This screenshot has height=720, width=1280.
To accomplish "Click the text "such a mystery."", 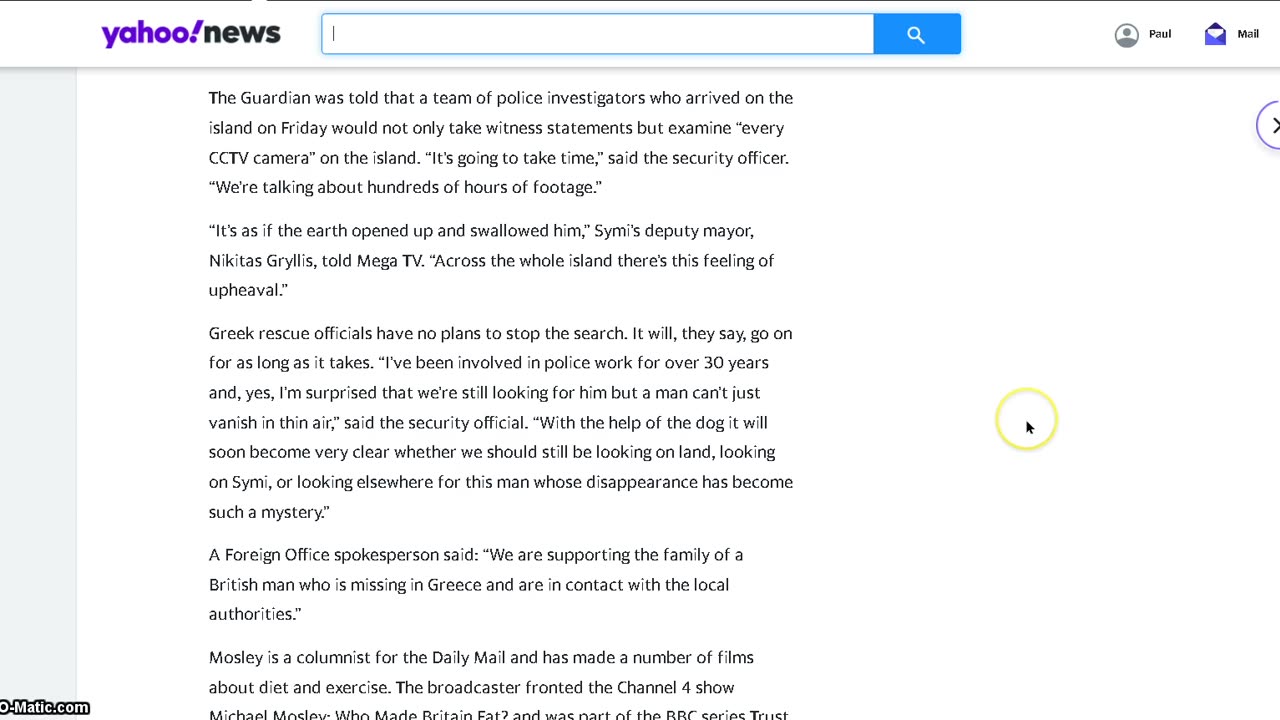I will [269, 511].
